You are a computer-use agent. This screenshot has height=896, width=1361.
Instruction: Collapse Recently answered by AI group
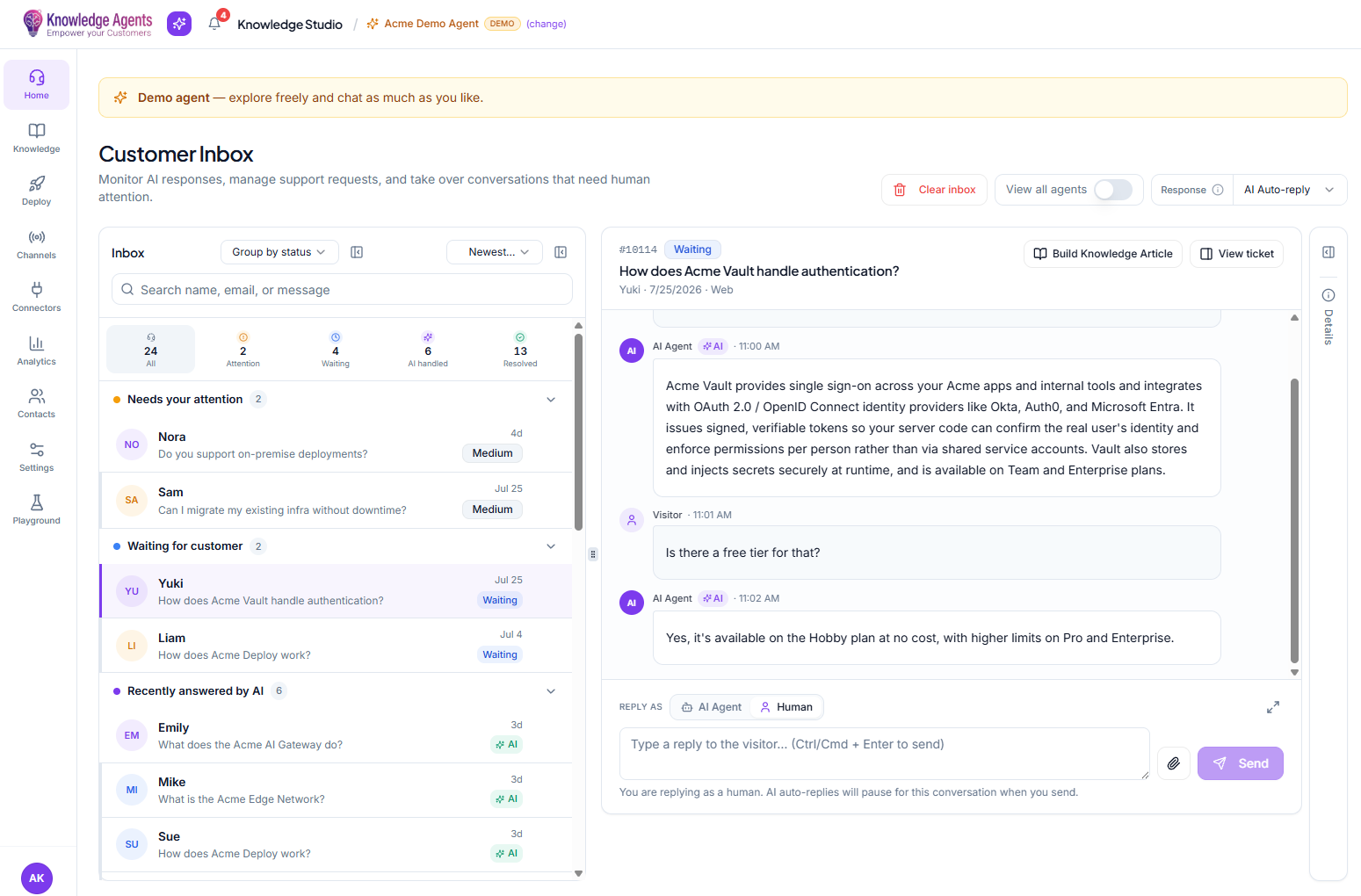(x=551, y=691)
